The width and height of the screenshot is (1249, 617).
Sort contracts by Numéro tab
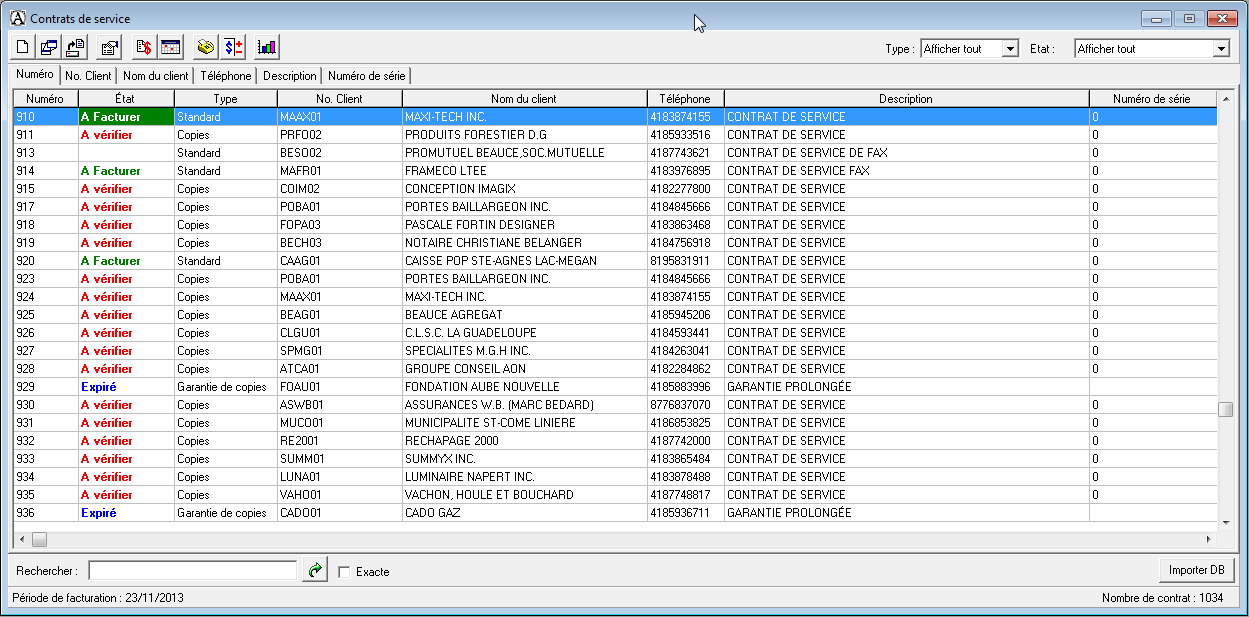(x=34, y=74)
